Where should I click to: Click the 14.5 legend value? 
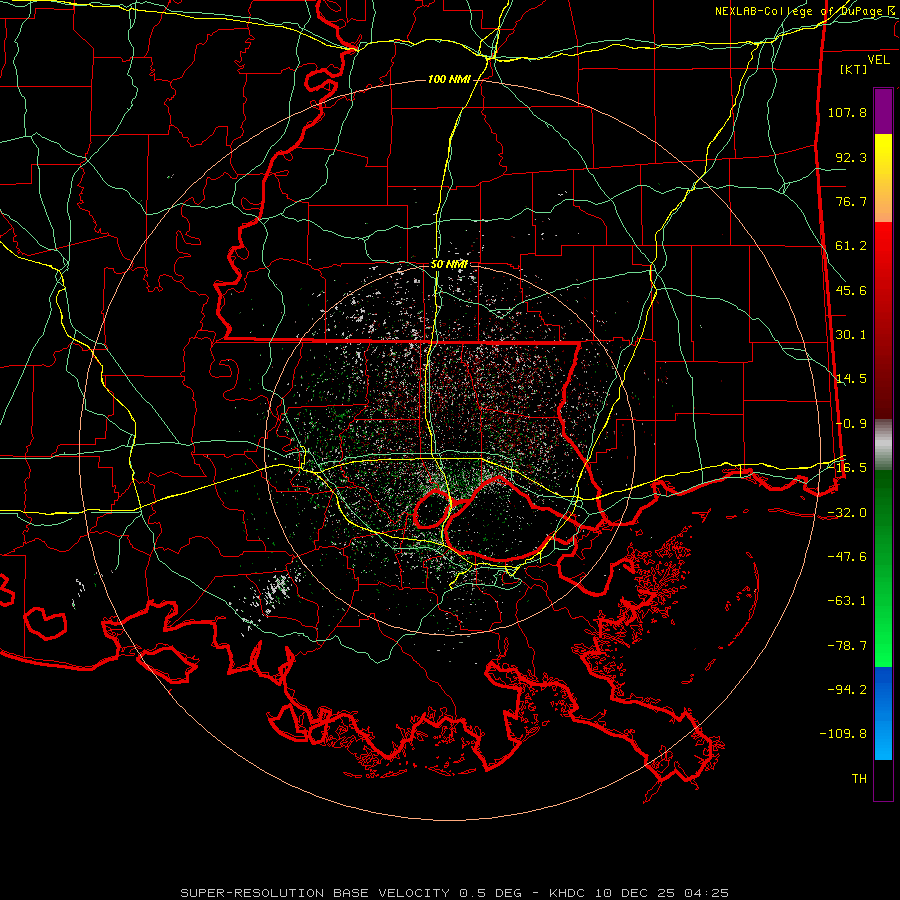[x=851, y=379]
